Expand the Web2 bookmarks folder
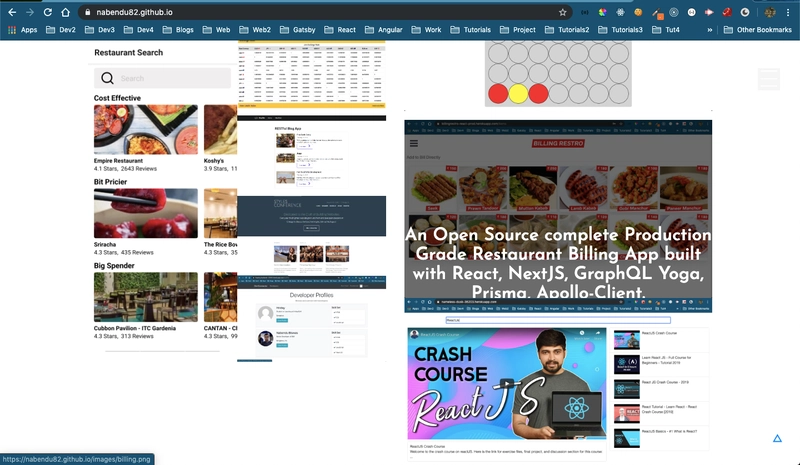800x465 pixels. coord(255,30)
